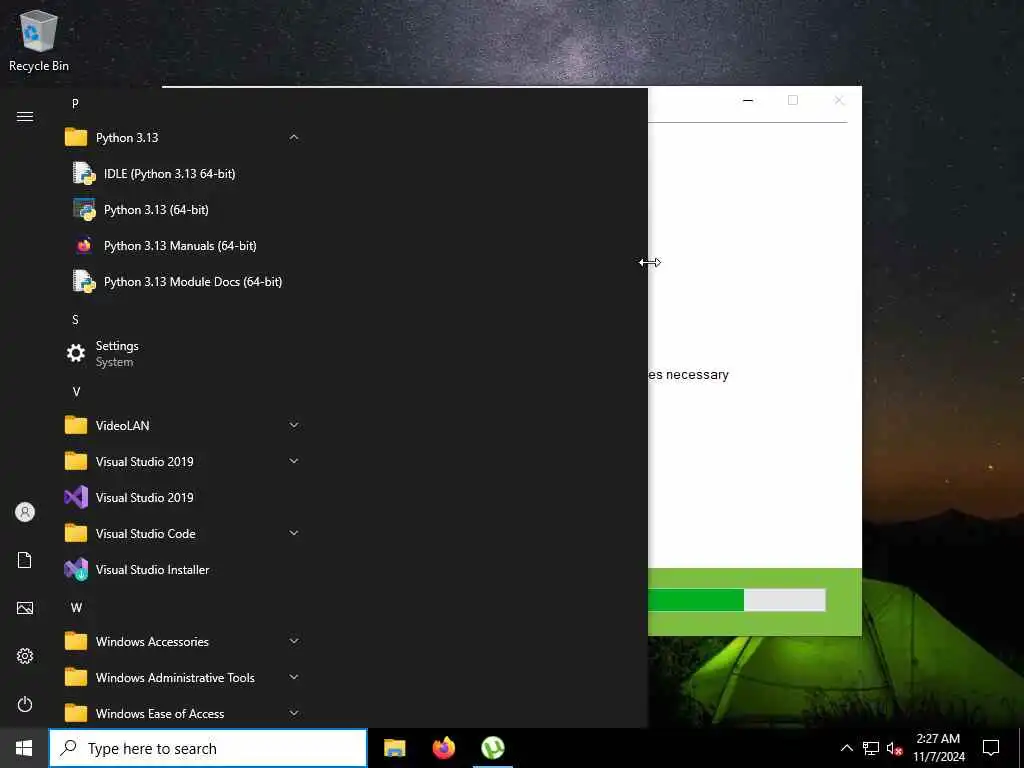Click the installer progress bar
This screenshot has height=768, width=1024.
point(737,600)
